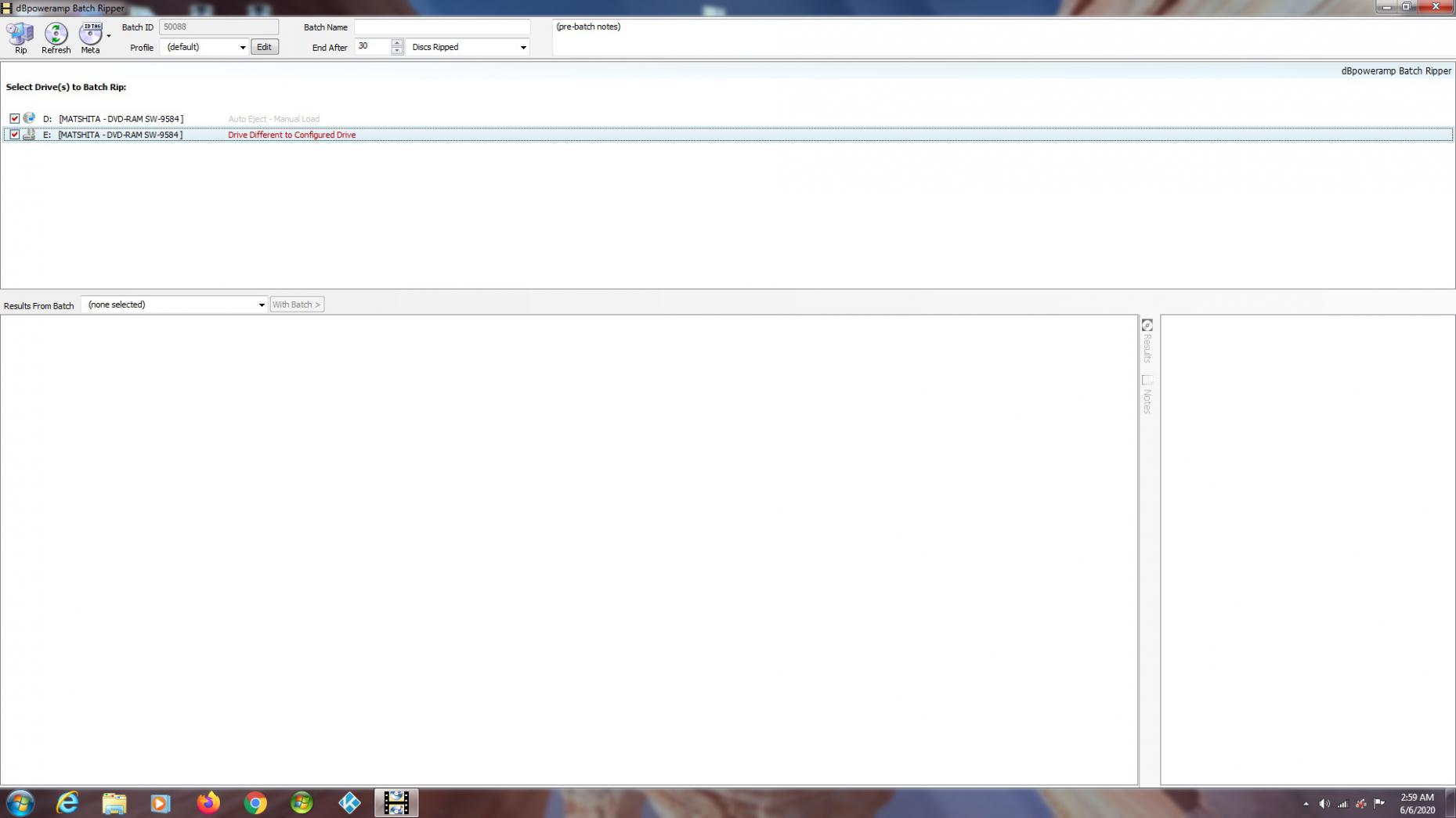This screenshot has height=818, width=1456.
Task: Open the Meta dropdown arrow
Action: pyautogui.click(x=109, y=36)
